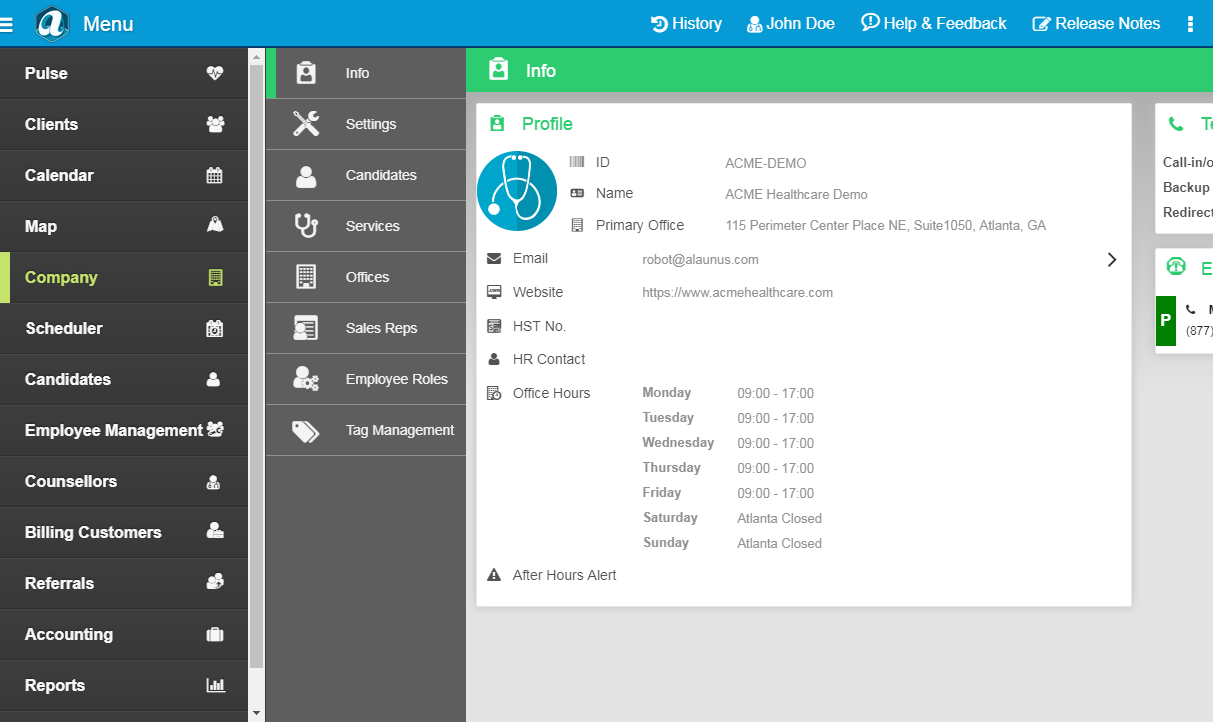Click the HST No. label

pyautogui.click(x=540, y=326)
